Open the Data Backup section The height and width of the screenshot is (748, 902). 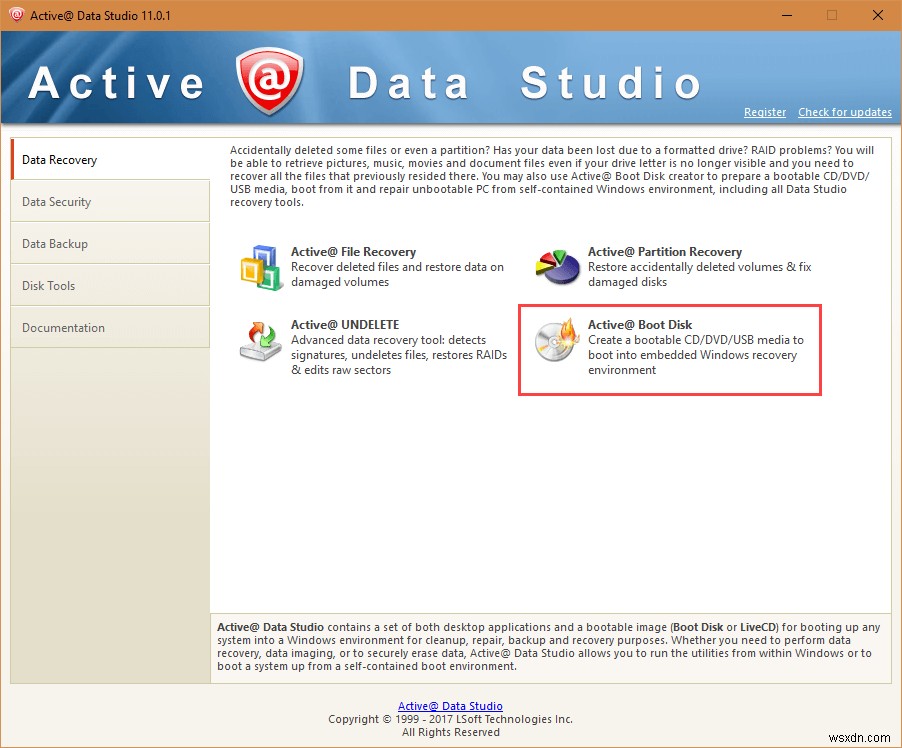53,243
